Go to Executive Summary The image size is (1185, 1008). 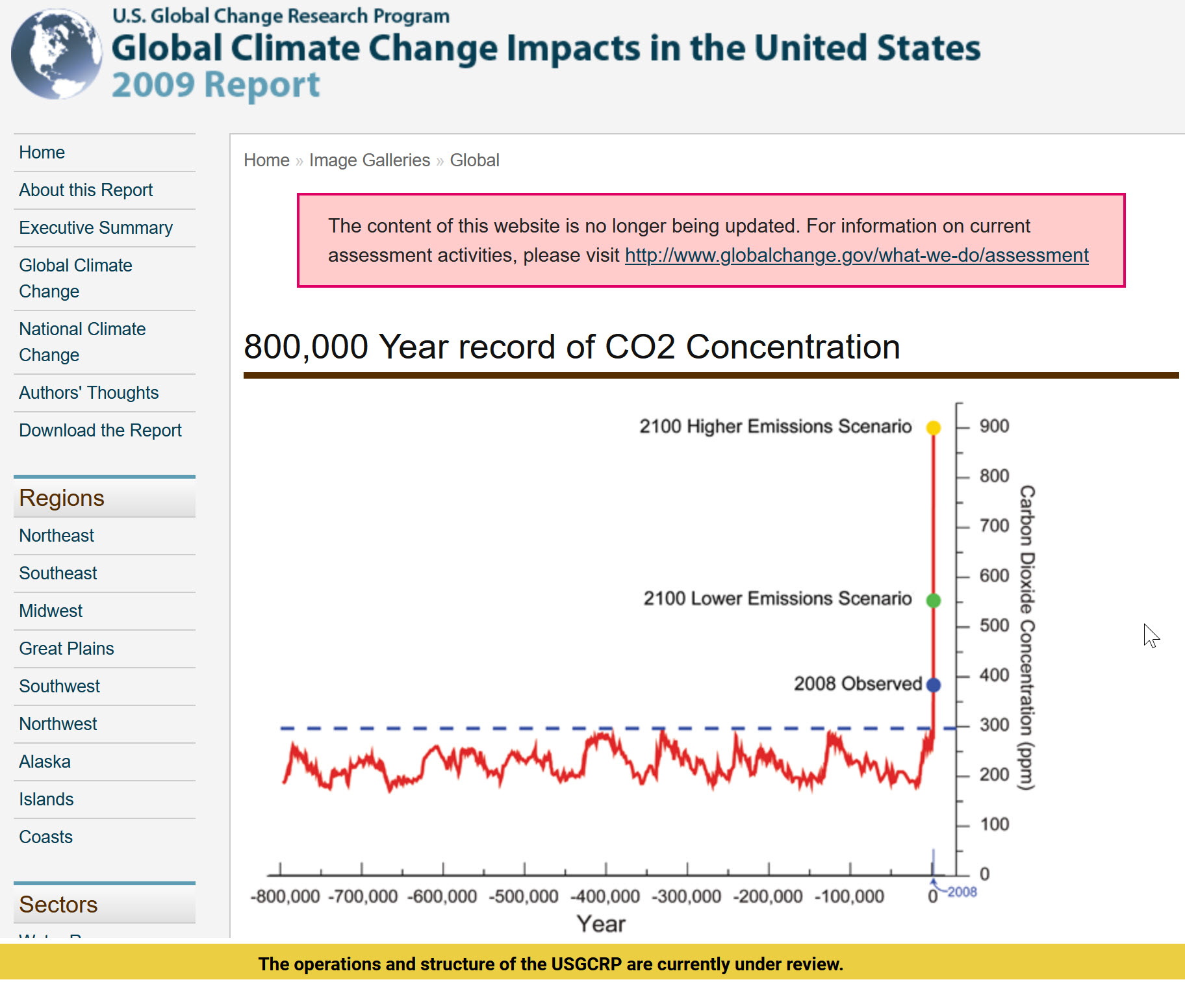(x=96, y=228)
